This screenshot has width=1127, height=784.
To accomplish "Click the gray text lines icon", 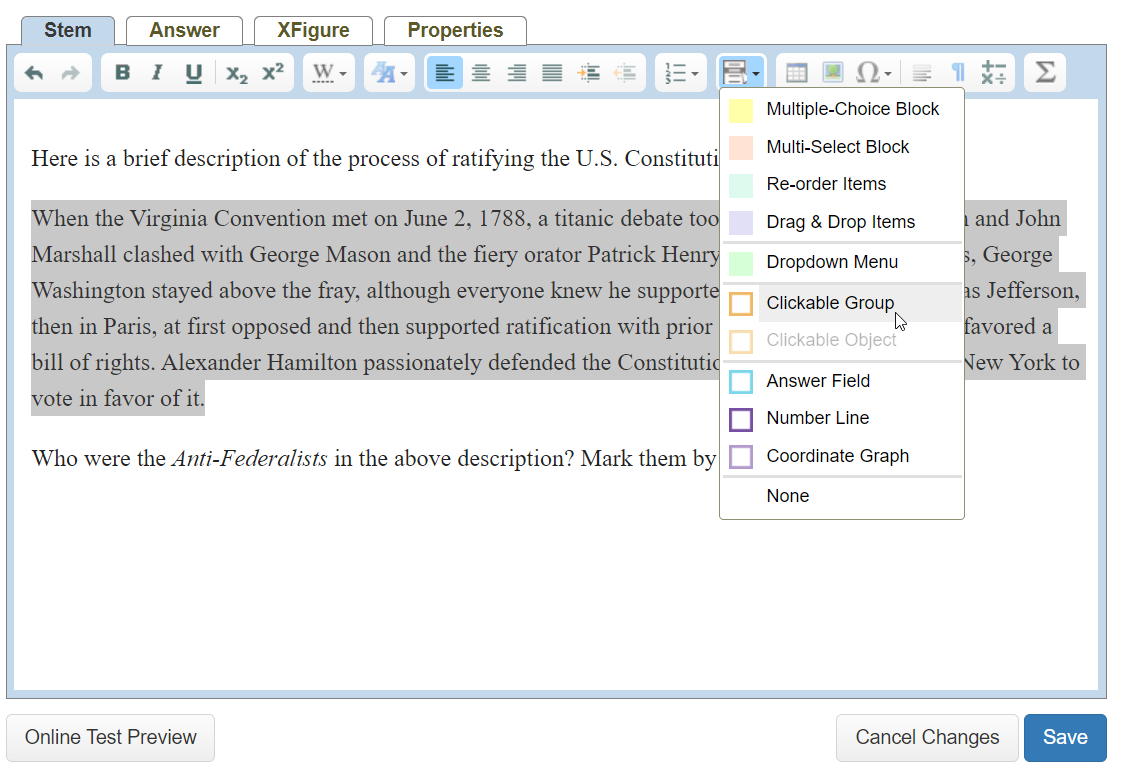I will (x=921, y=73).
